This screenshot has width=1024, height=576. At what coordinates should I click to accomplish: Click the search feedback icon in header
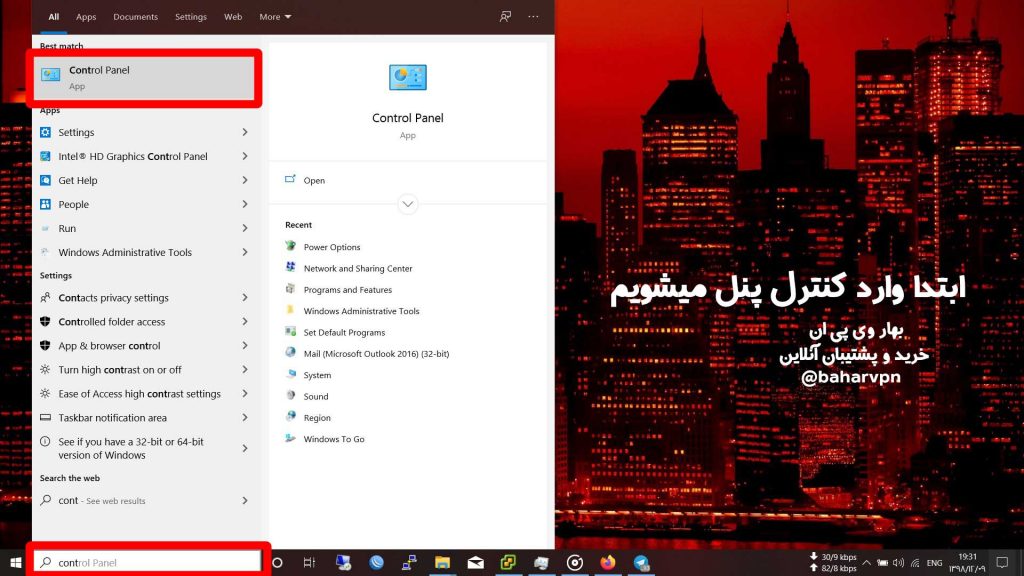click(x=505, y=17)
